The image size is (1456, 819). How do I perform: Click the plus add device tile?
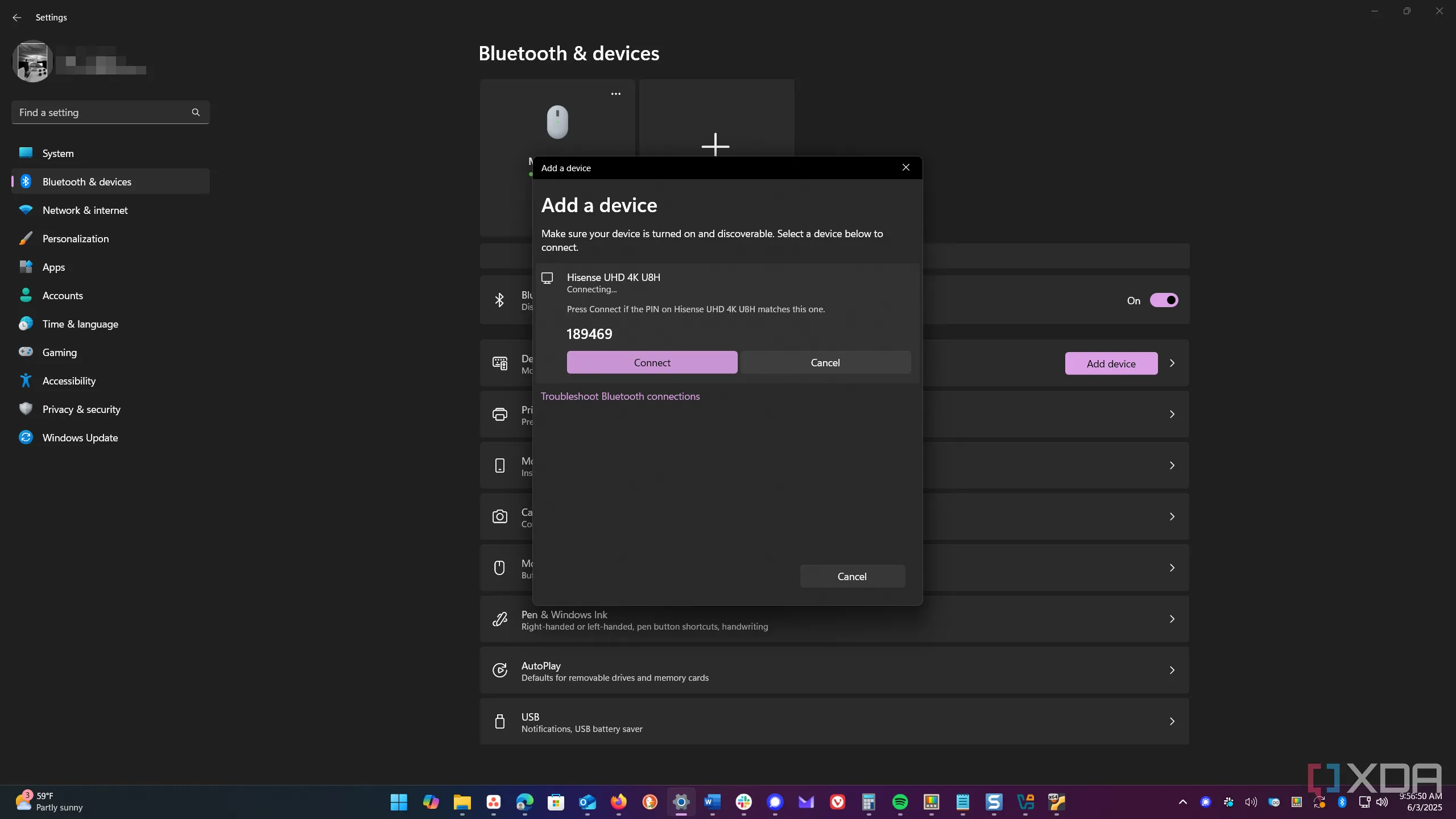pyautogui.click(x=716, y=118)
